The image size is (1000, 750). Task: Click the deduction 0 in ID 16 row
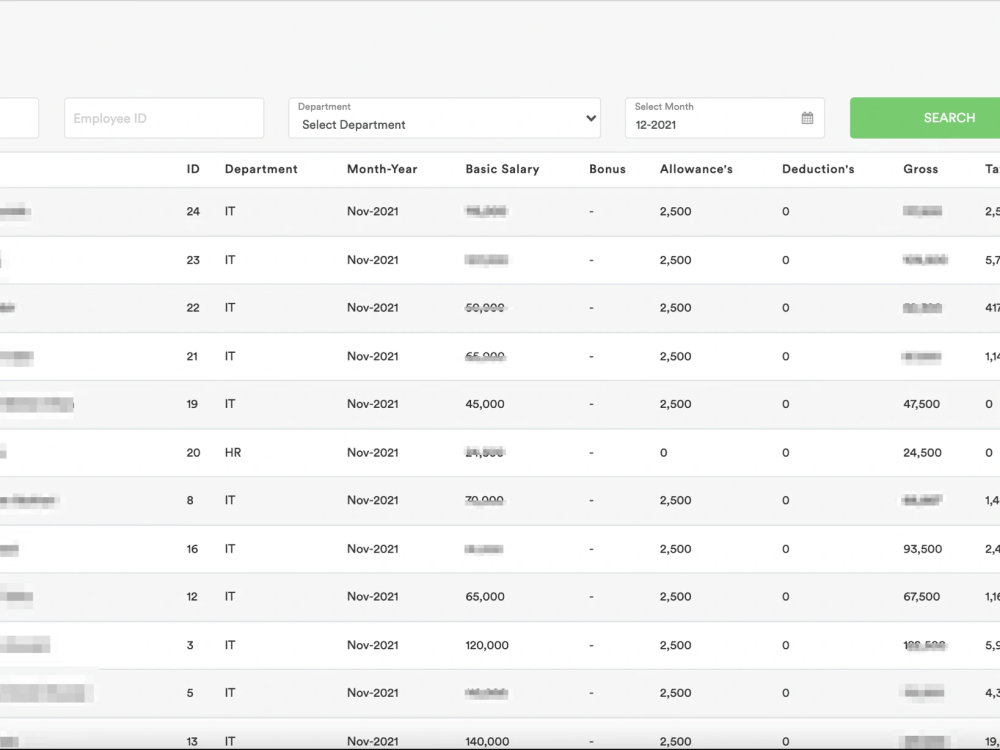pyautogui.click(x=786, y=549)
